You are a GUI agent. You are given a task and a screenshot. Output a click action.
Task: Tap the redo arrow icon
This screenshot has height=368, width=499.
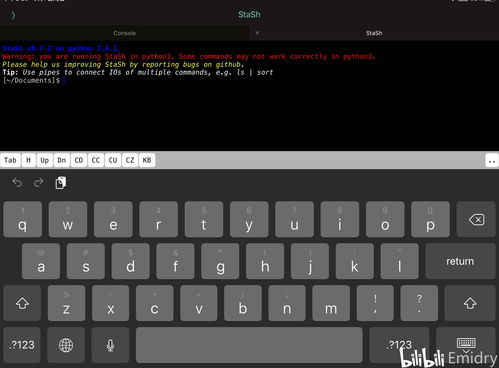(39, 182)
